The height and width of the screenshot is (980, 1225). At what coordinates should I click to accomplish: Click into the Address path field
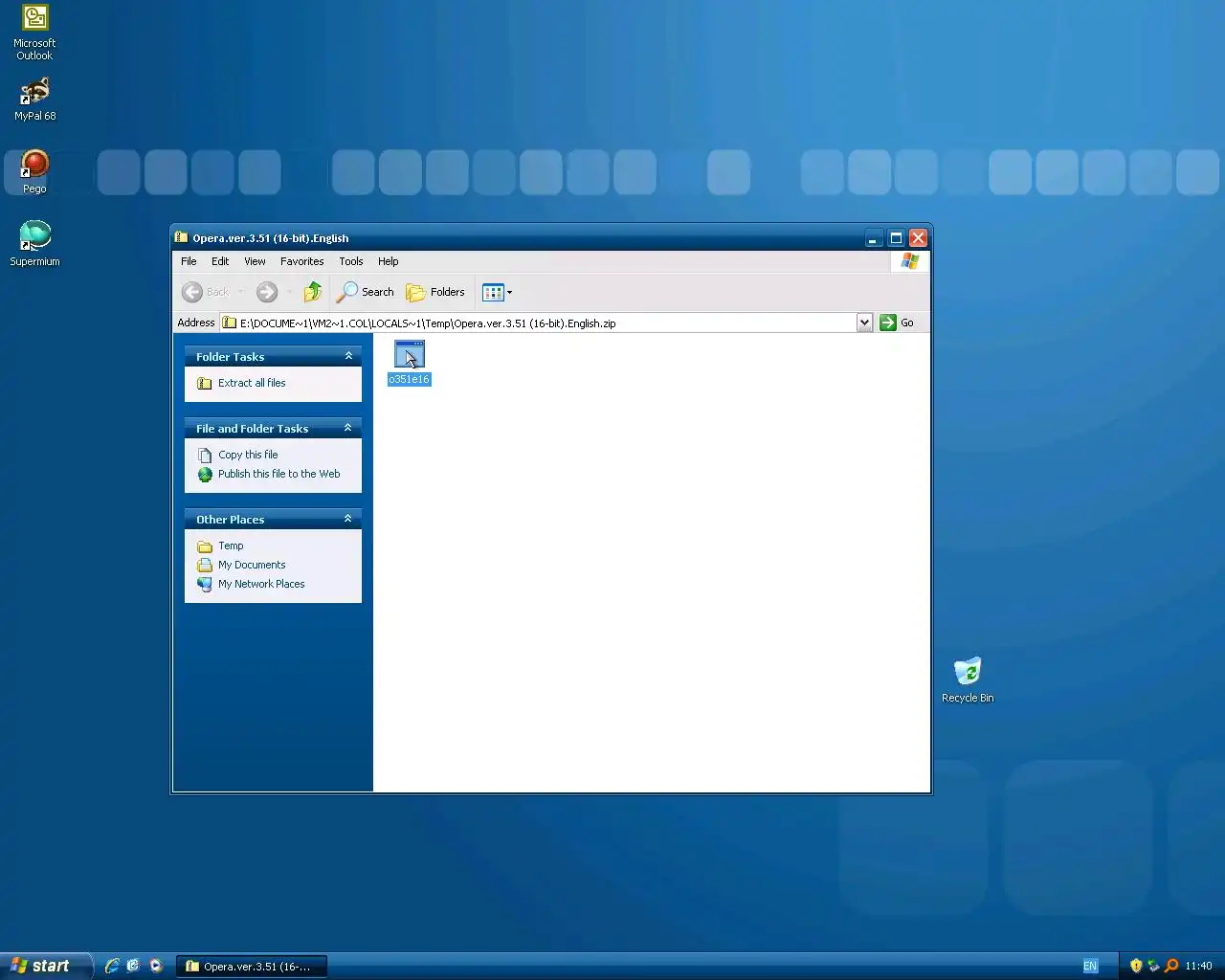539,323
